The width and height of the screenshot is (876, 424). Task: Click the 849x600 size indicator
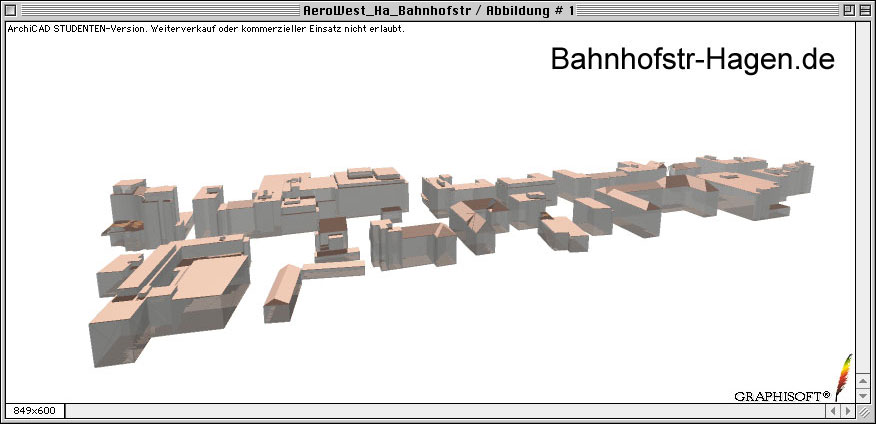[34, 411]
